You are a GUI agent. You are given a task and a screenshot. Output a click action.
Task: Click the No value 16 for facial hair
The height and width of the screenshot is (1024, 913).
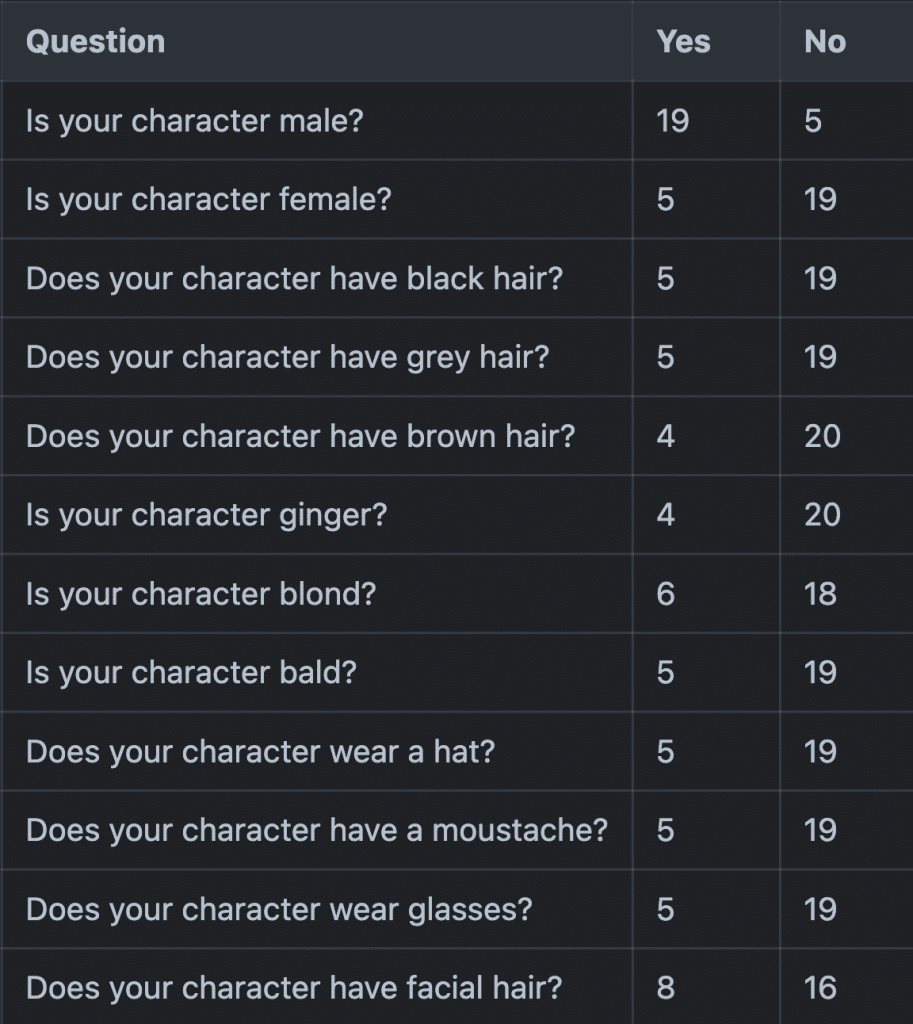coord(820,989)
